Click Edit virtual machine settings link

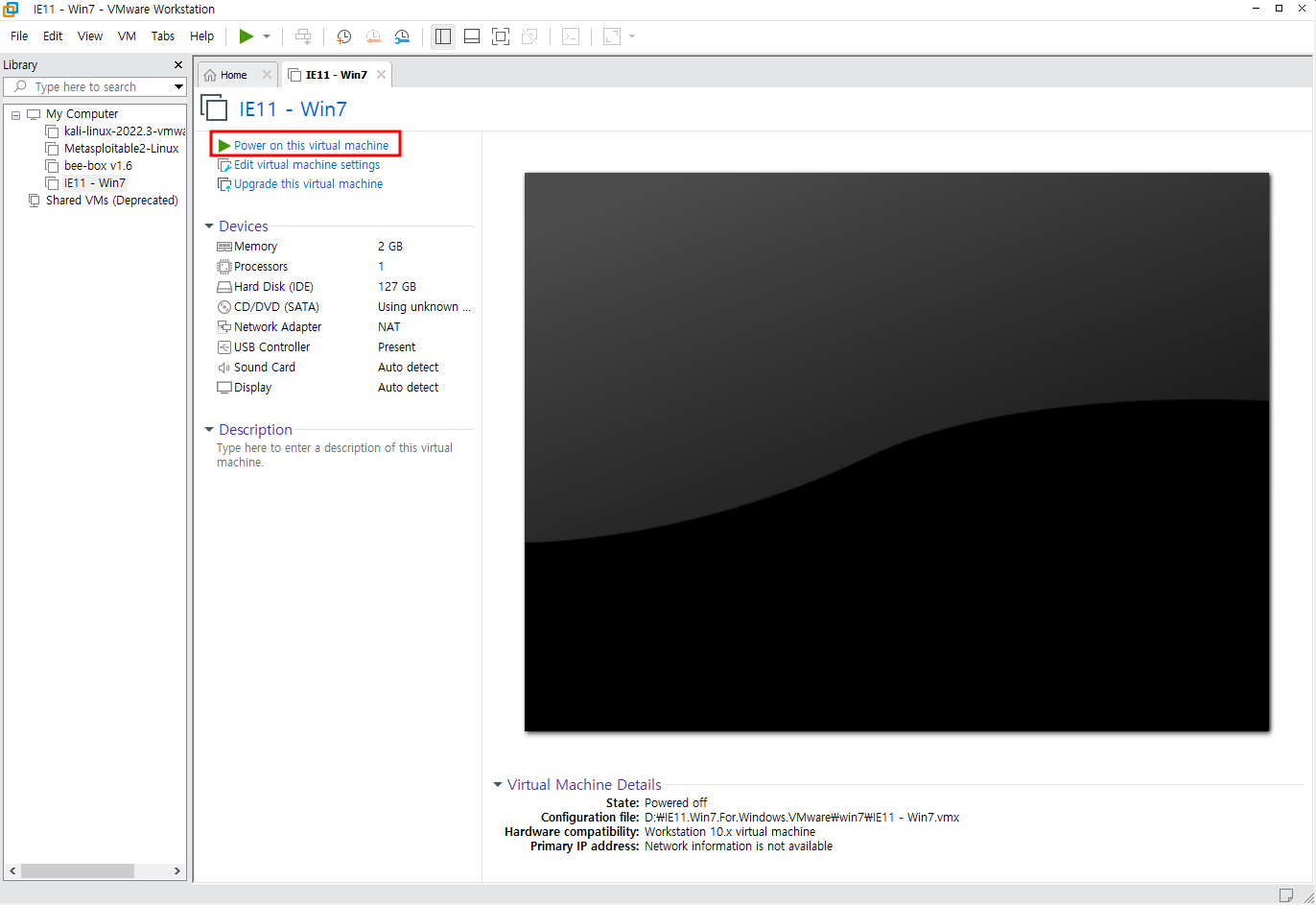click(307, 165)
